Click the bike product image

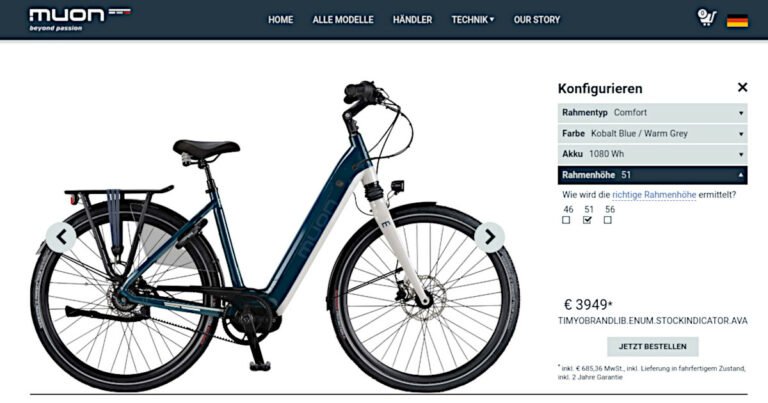tap(275, 236)
